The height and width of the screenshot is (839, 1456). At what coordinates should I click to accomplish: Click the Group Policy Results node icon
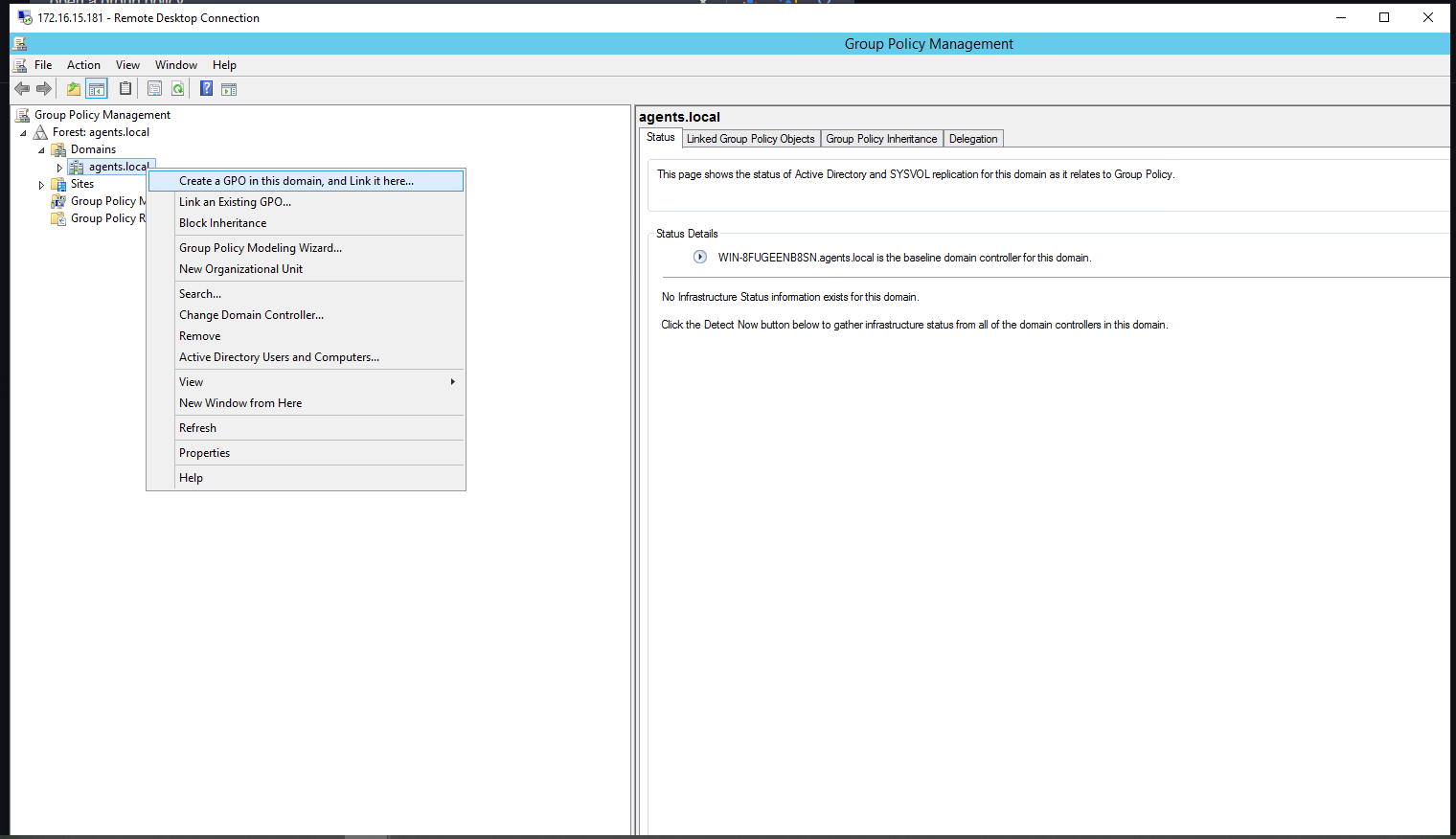(58, 218)
